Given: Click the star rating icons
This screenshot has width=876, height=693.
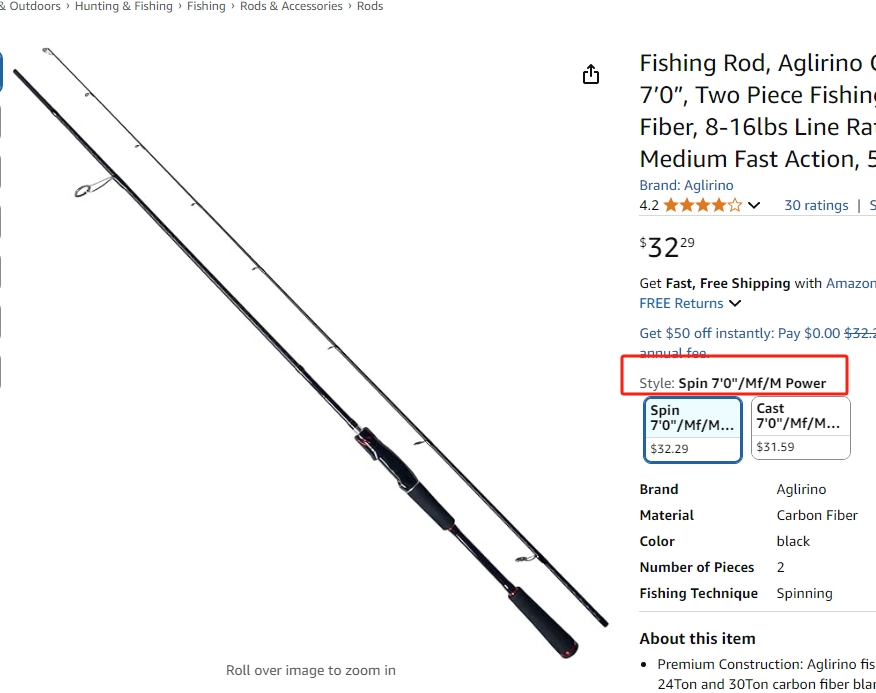Looking at the screenshot, I should [x=702, y=205].
